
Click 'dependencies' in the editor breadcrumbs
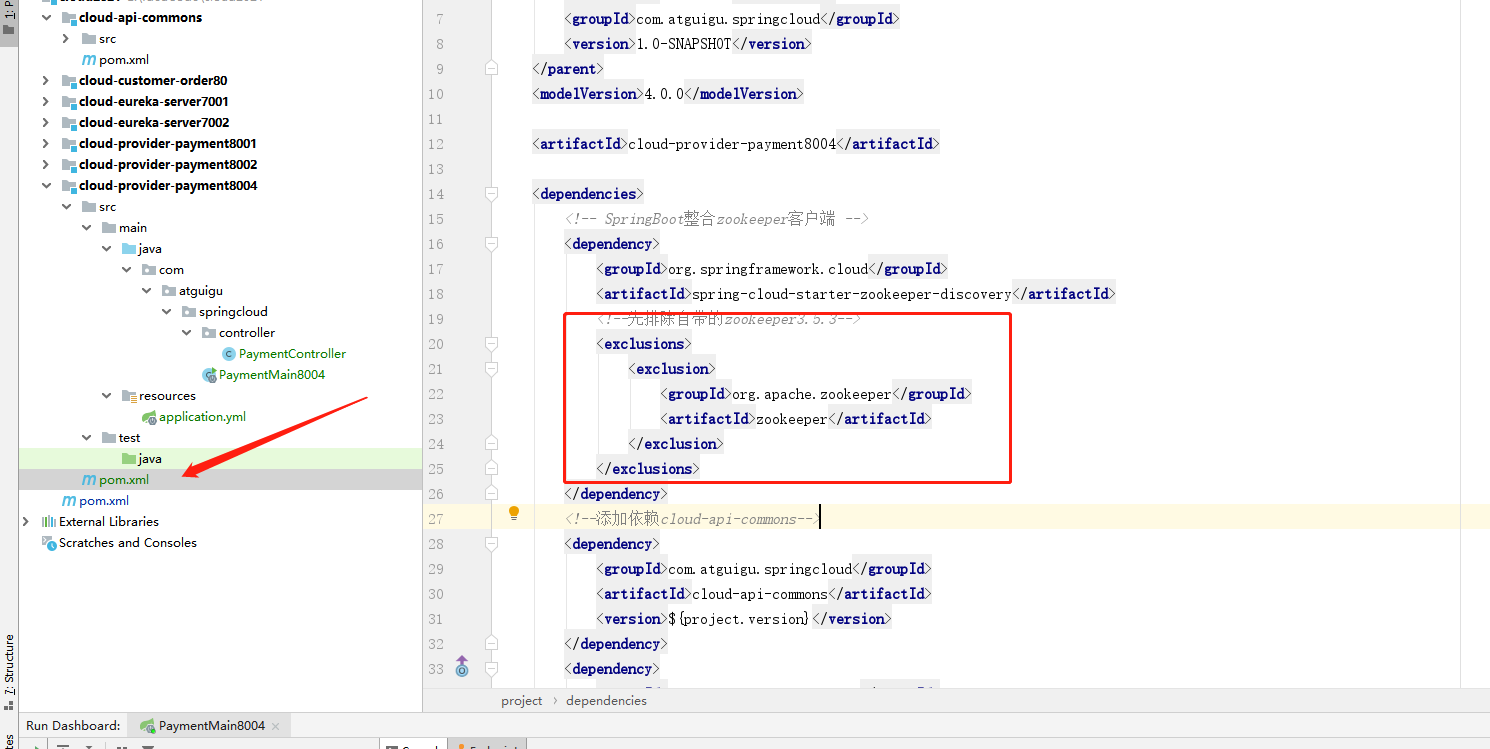[606, 701]
